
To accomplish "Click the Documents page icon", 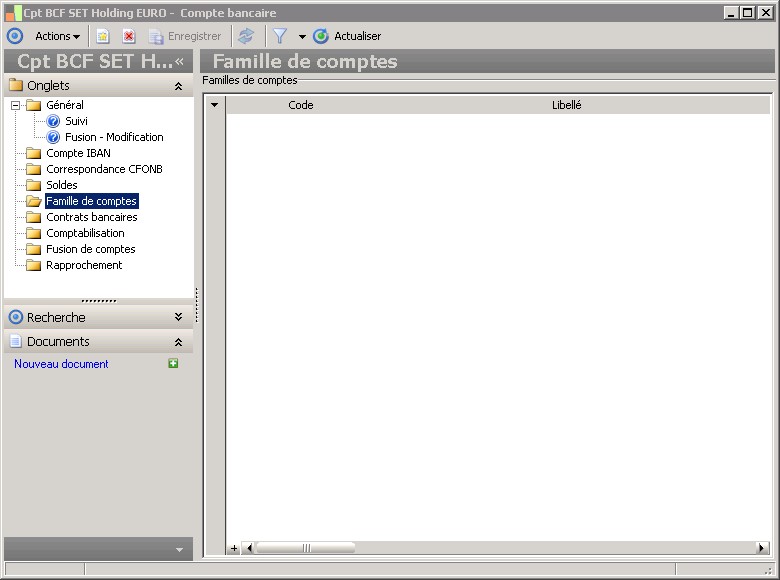I will point(16,341).
